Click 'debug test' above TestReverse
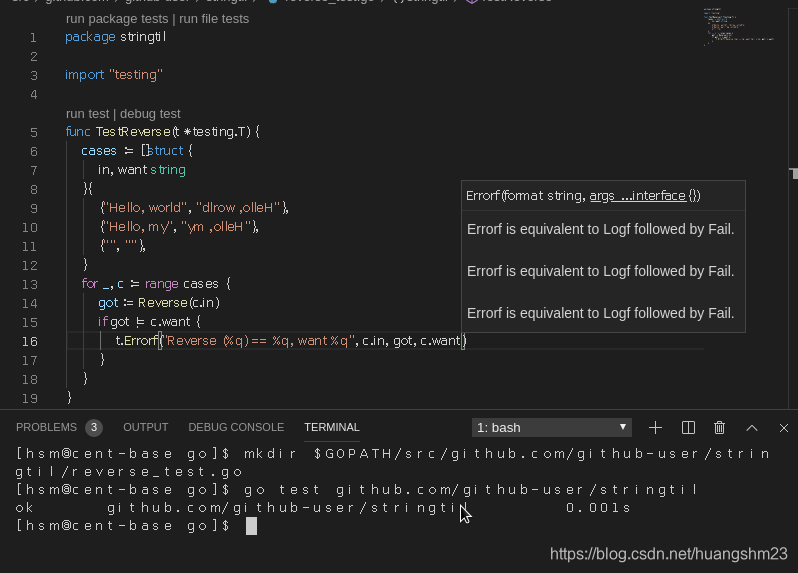This screenshot has width=798, height=573. [x=150, y=113]
